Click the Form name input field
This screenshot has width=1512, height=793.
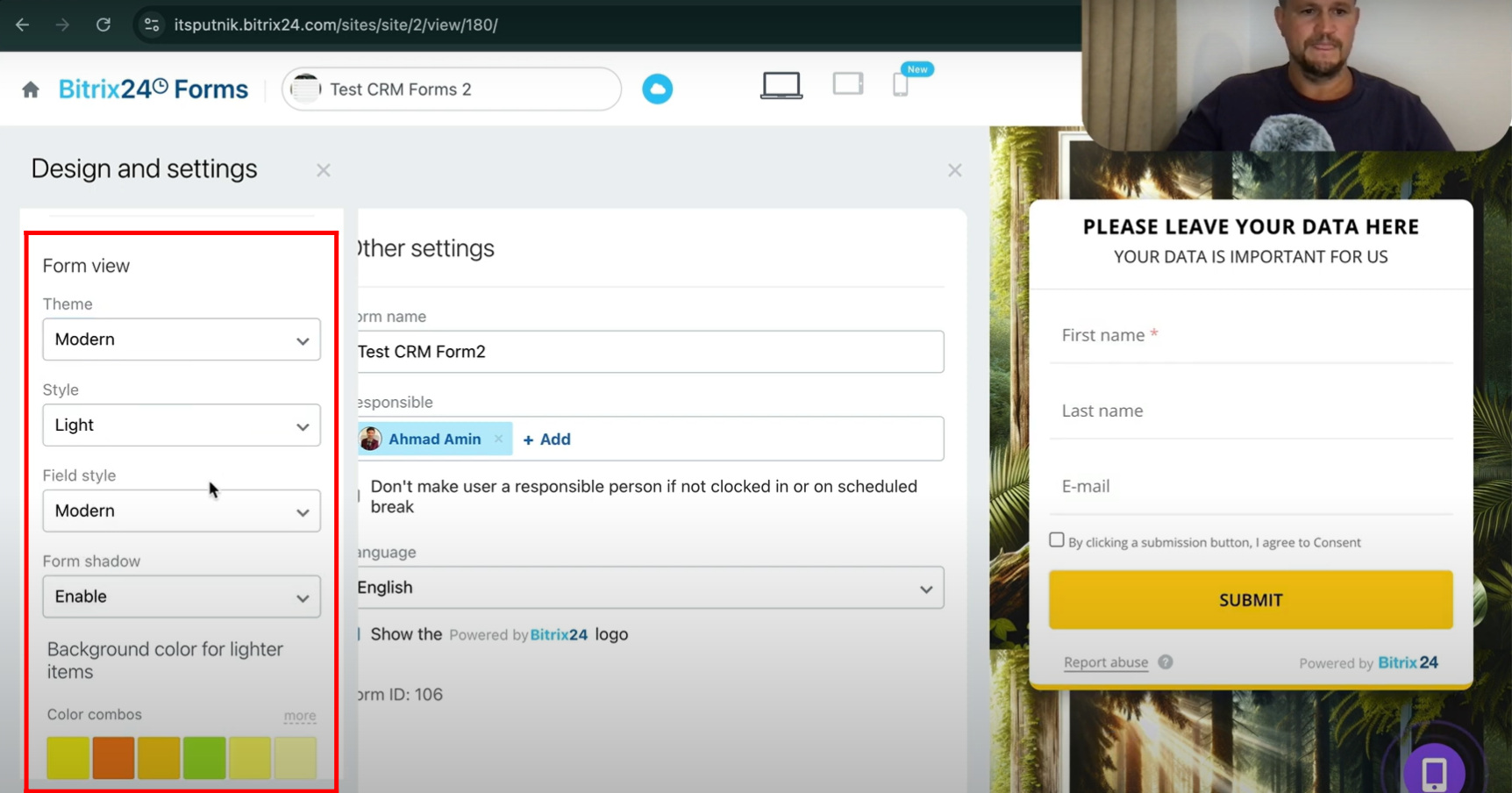650,352
